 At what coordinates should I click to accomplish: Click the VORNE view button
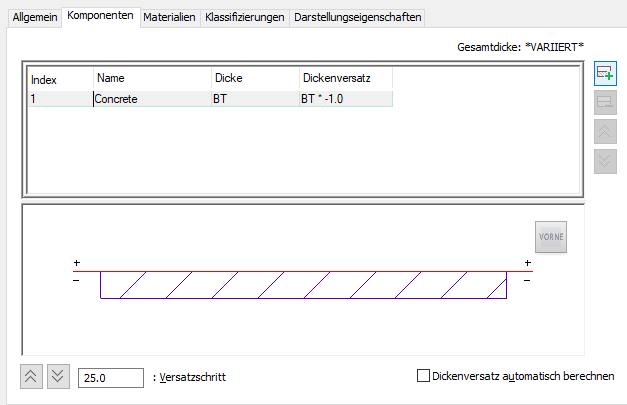point(551,237)
